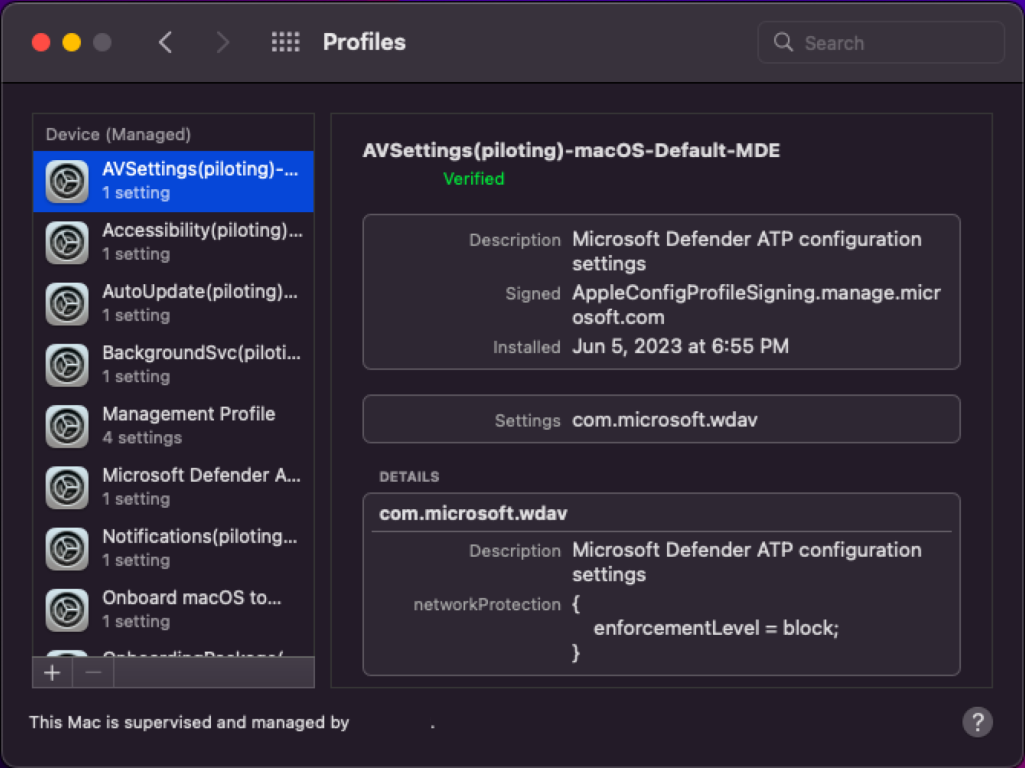Select the BackgroundSvc(piloti... profile name
1025x768 pixels.
point(201,353)
